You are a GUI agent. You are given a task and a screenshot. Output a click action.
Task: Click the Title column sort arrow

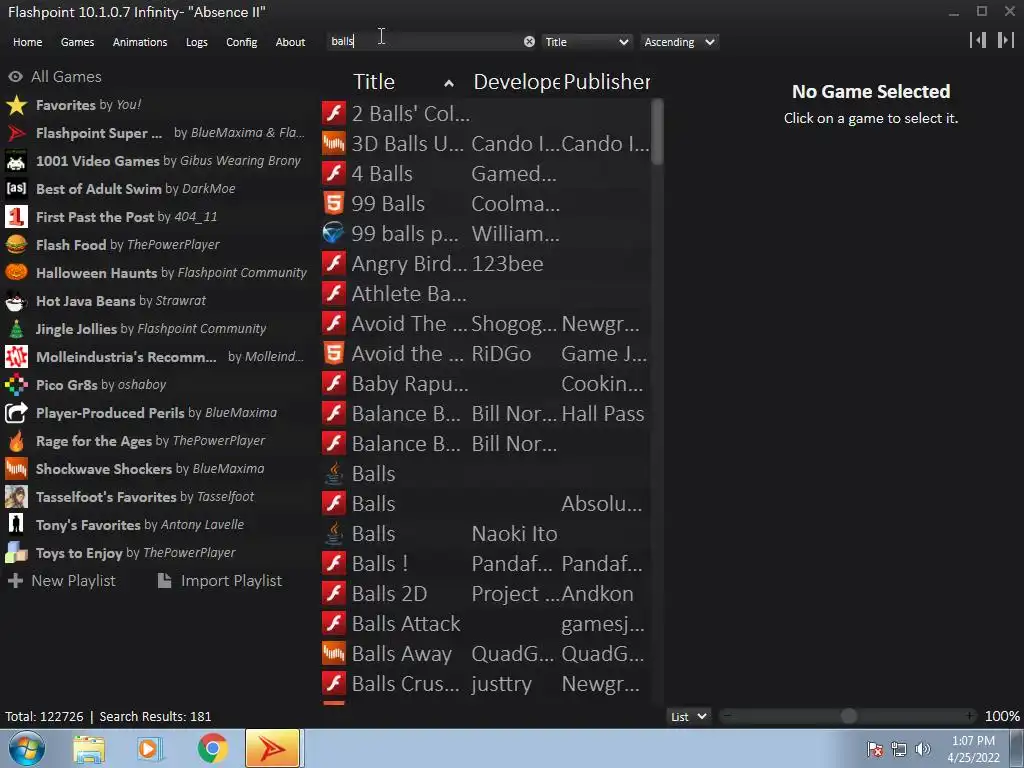[x=449, y=83]
